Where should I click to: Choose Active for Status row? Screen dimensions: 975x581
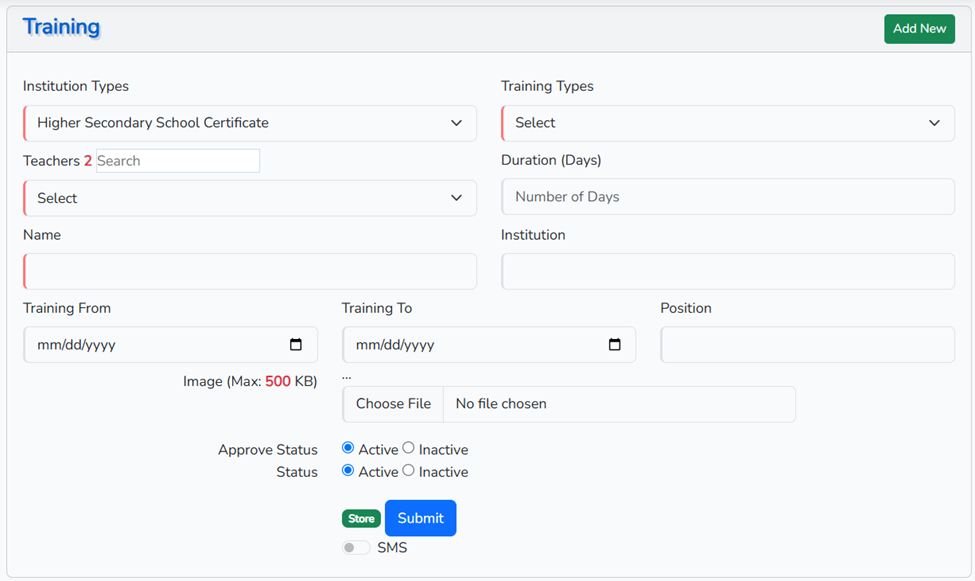[348, 470]
